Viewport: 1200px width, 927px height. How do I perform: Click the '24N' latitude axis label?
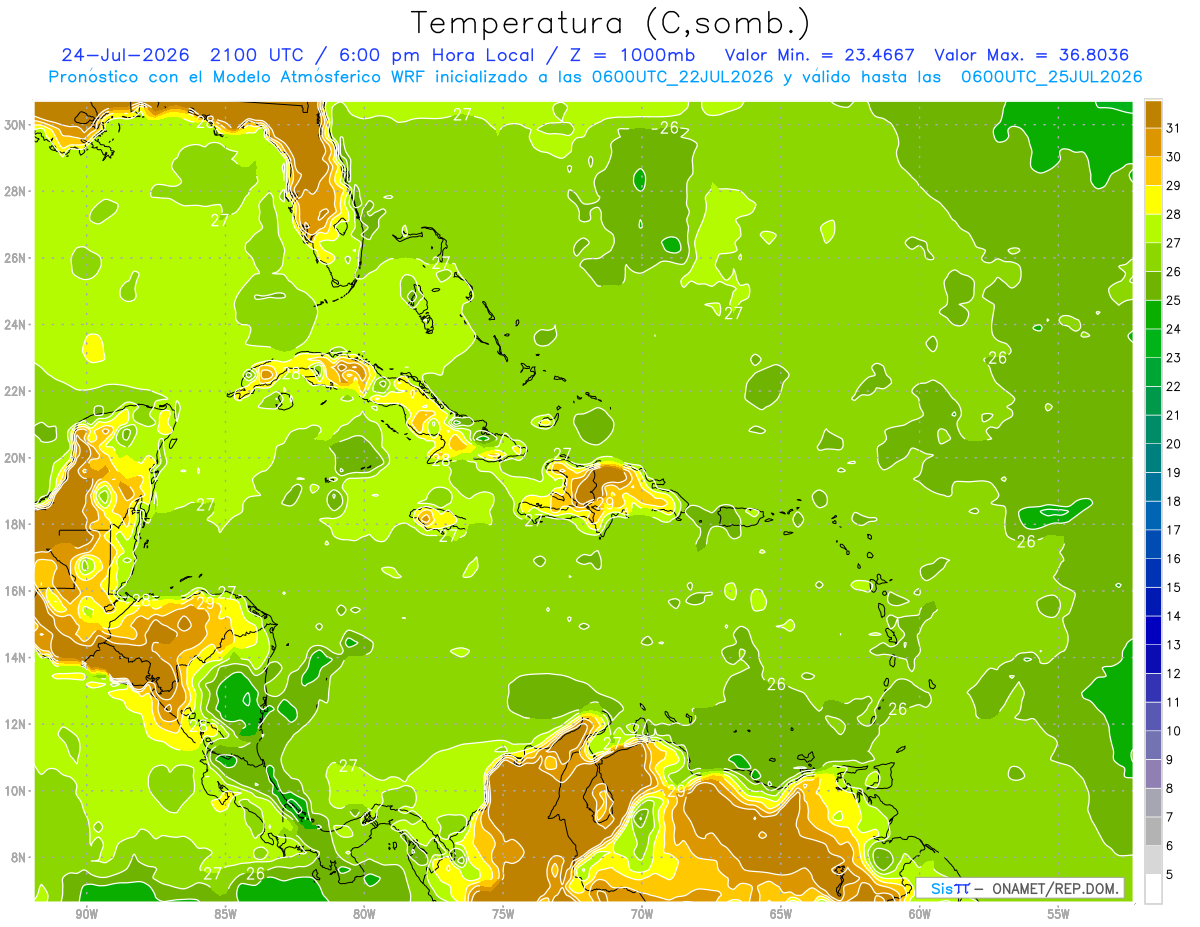17,324
